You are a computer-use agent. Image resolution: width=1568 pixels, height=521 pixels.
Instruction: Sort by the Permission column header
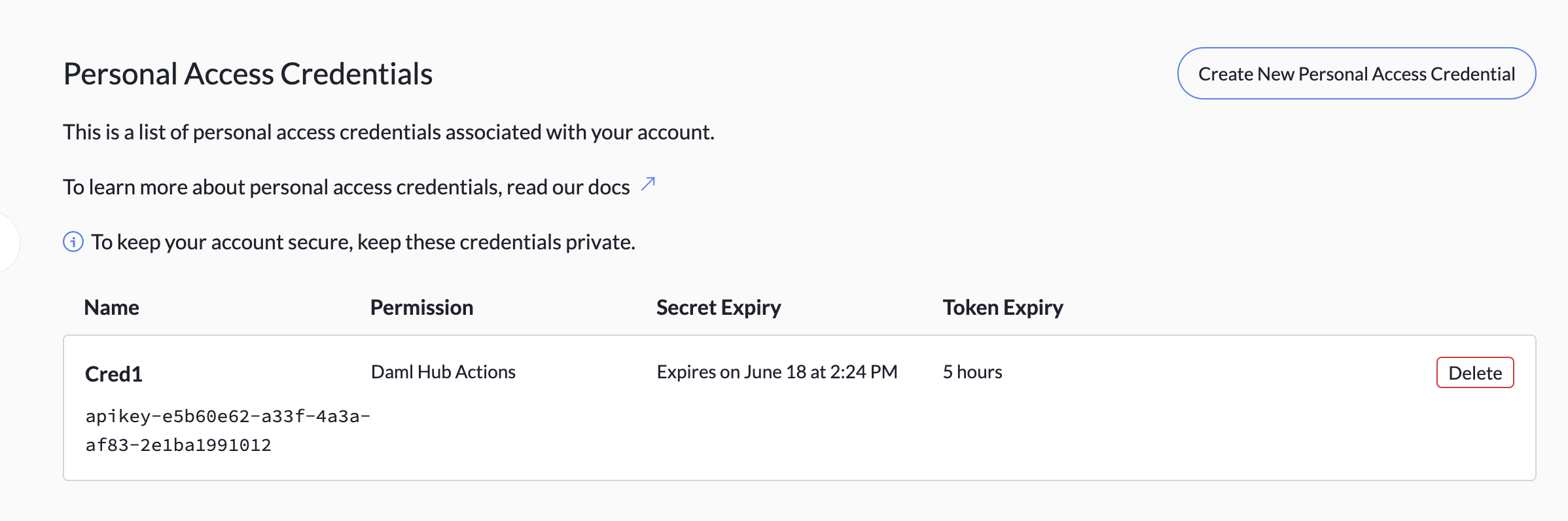pyautogui.click(x=421, y=307)
